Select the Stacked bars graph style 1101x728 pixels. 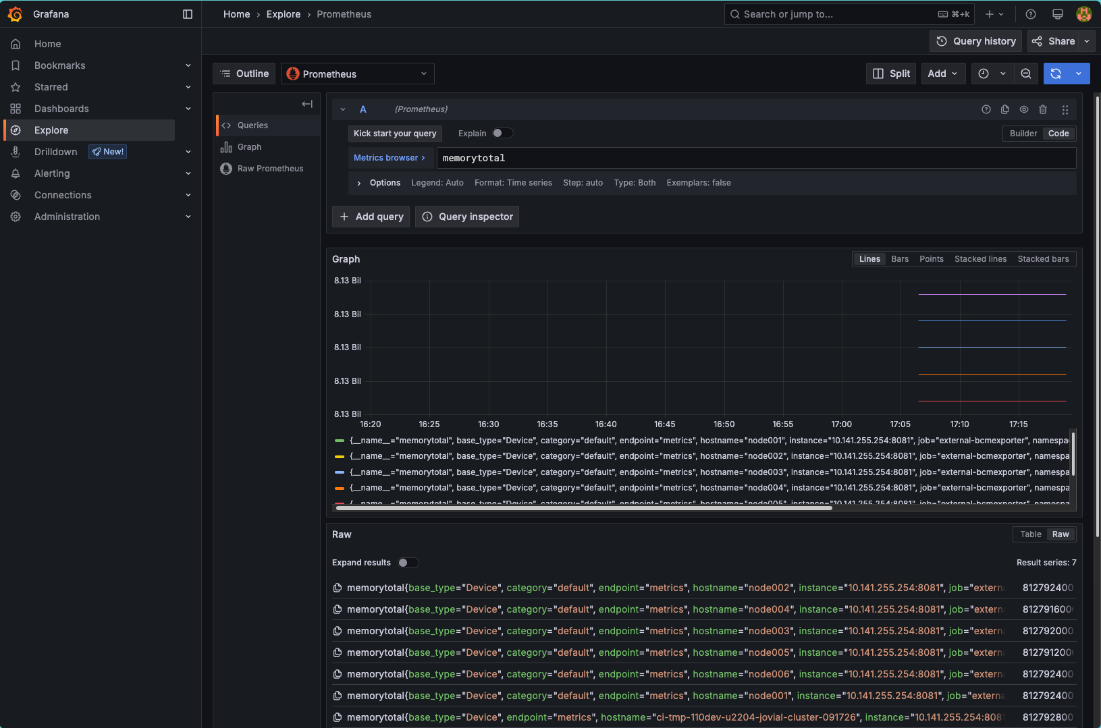click(1043, 258)
